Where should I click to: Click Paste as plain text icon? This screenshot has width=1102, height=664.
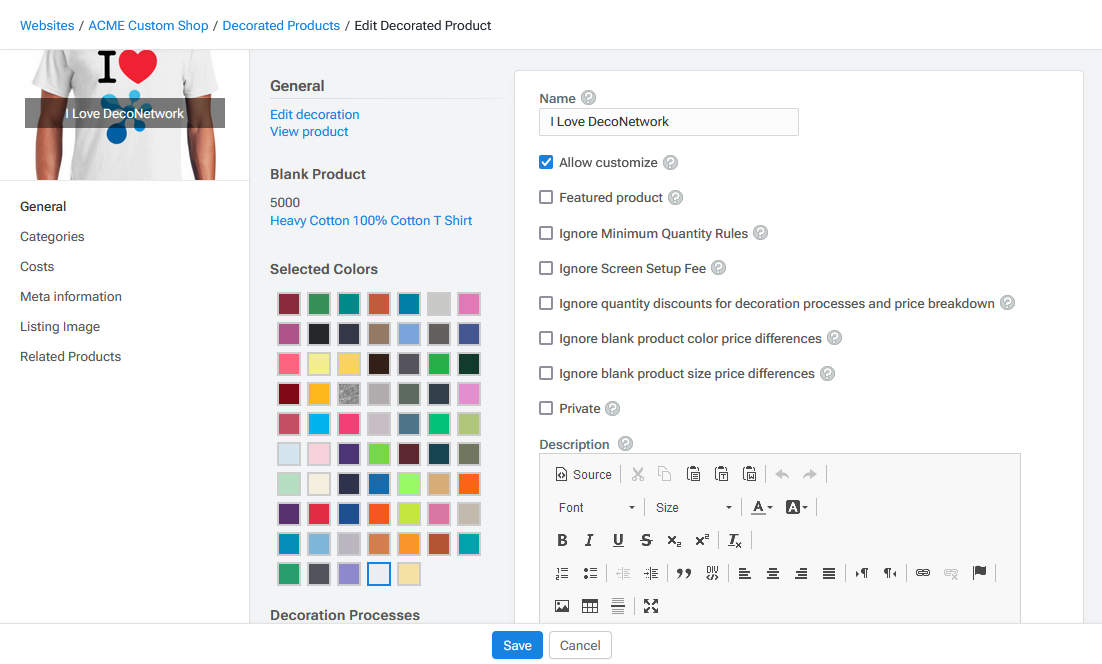click(x=721, y=474)
